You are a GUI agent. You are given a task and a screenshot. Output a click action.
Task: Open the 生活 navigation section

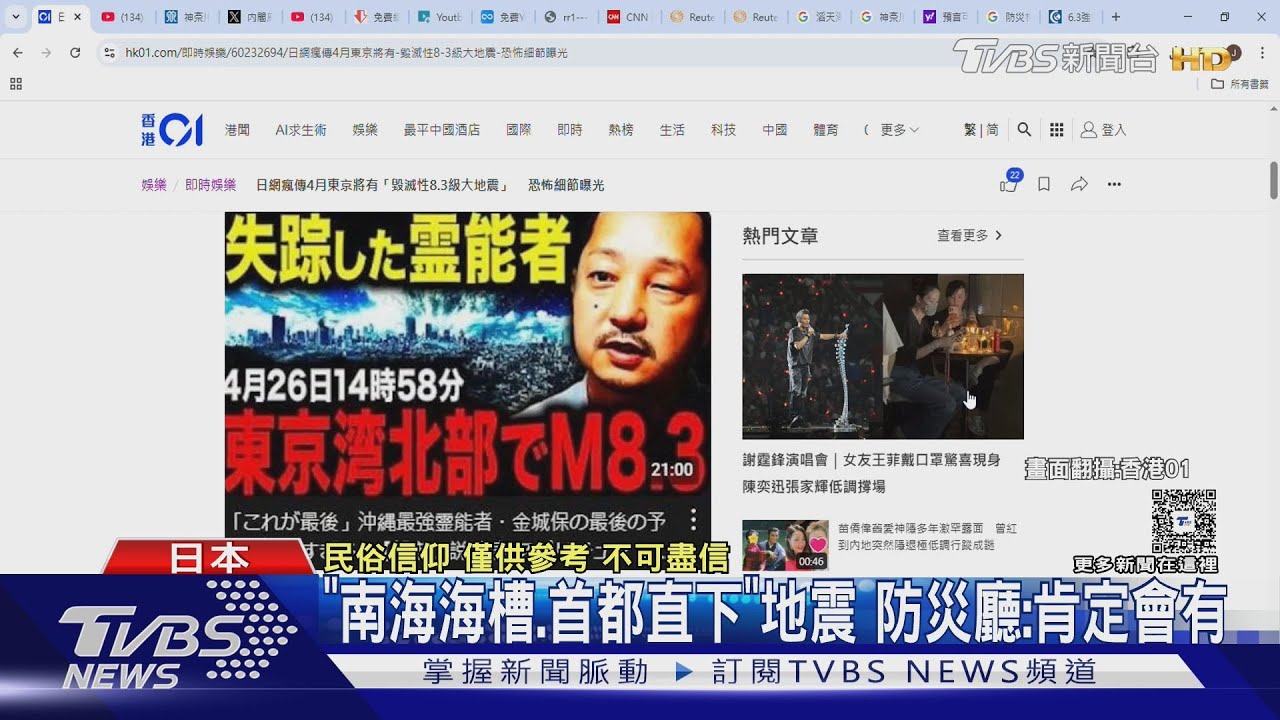(x=672, y=130)
